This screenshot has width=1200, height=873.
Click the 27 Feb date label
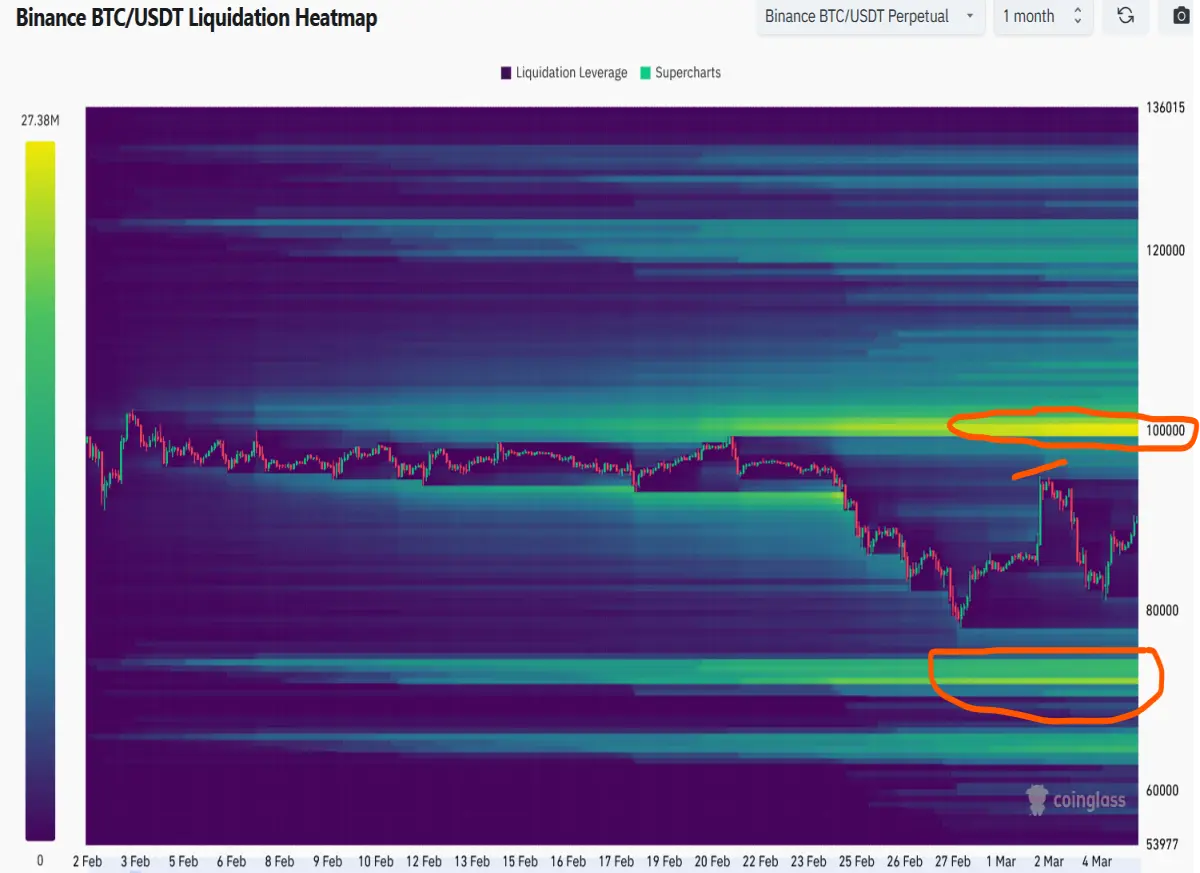click(x=953, y=861)
